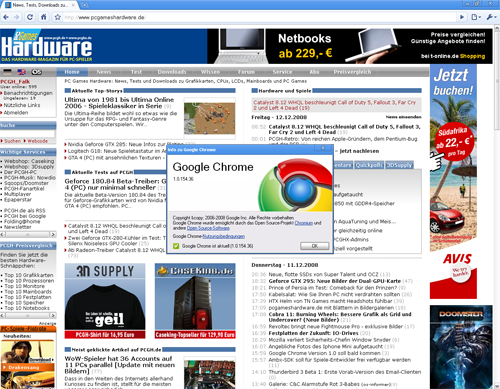Click the Netbooks ab 229 € banner

[350, 46]
